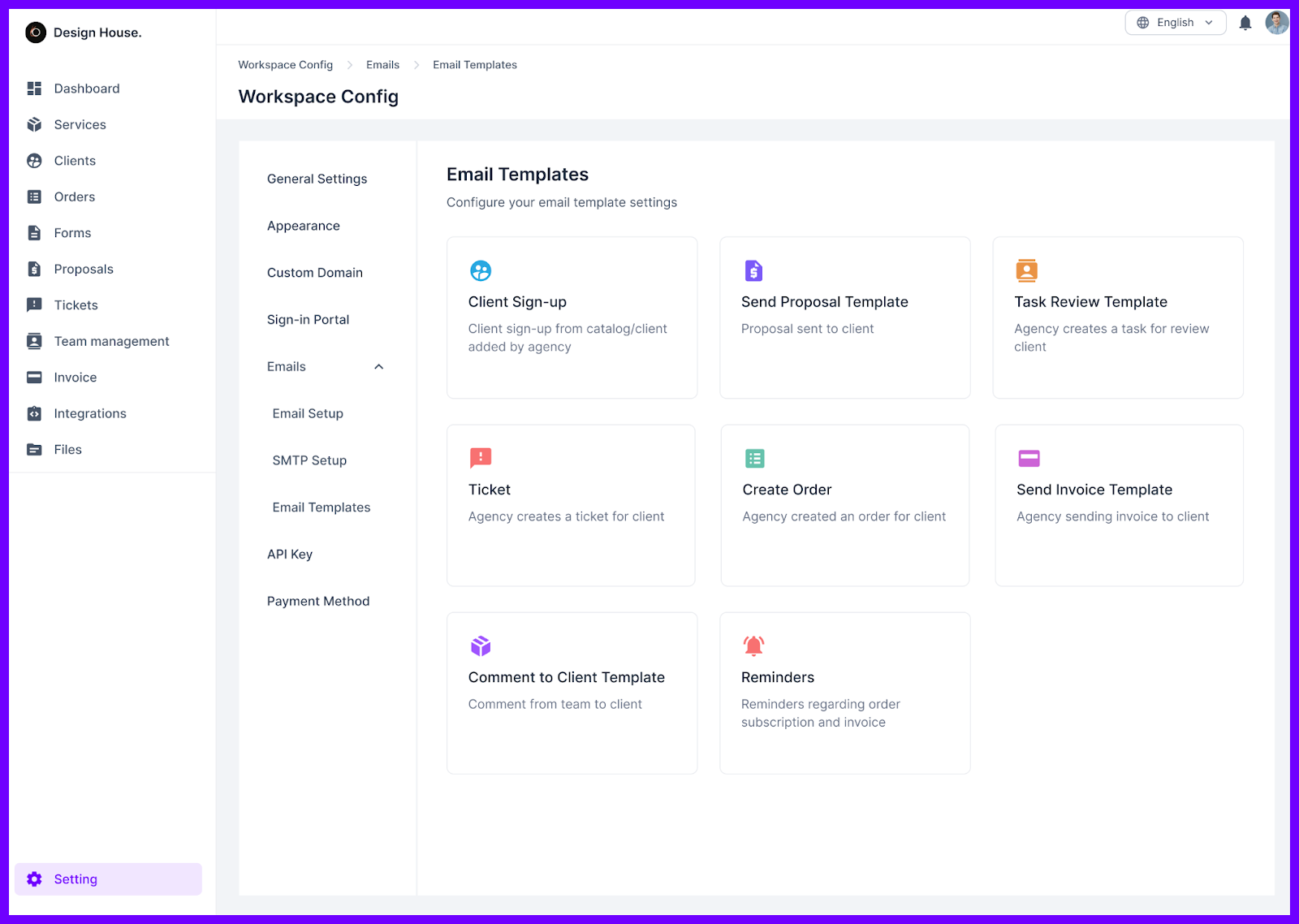The width and height of the screenshot is (1299, 924).
Task: Click the Workspace Config breadcrumb
Action: pyautogui.click(x=285, y=64)
